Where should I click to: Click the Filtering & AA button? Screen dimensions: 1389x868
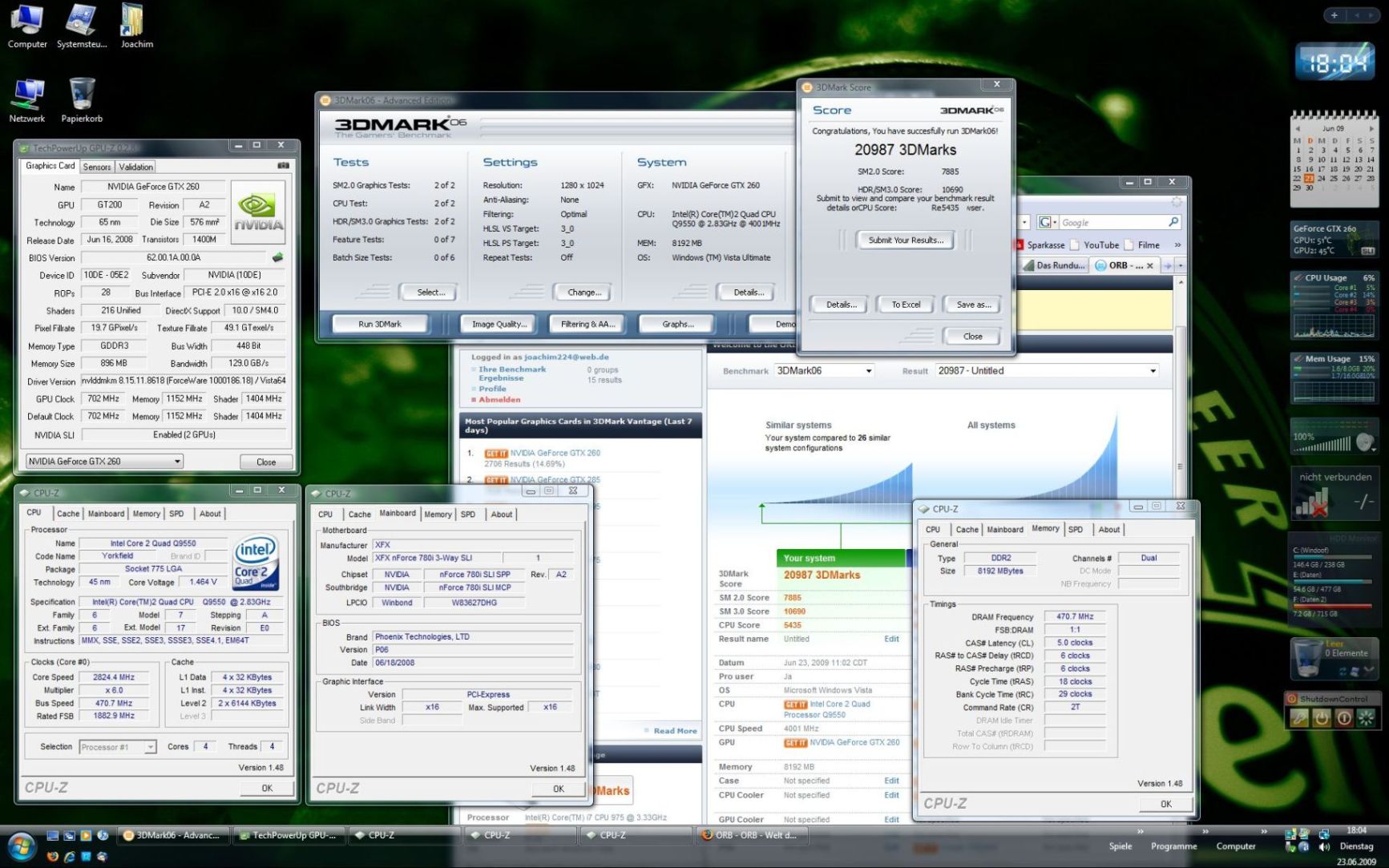[588, 324]
